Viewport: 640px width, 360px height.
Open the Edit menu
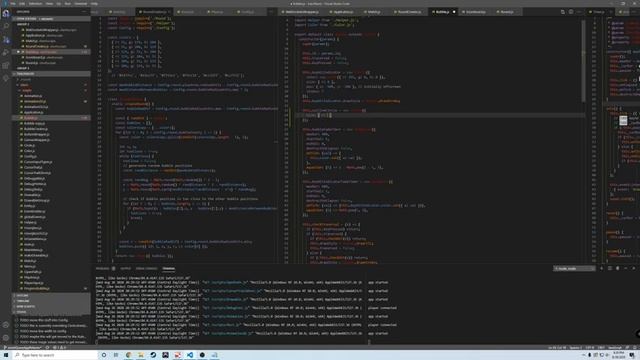point(22,4)
